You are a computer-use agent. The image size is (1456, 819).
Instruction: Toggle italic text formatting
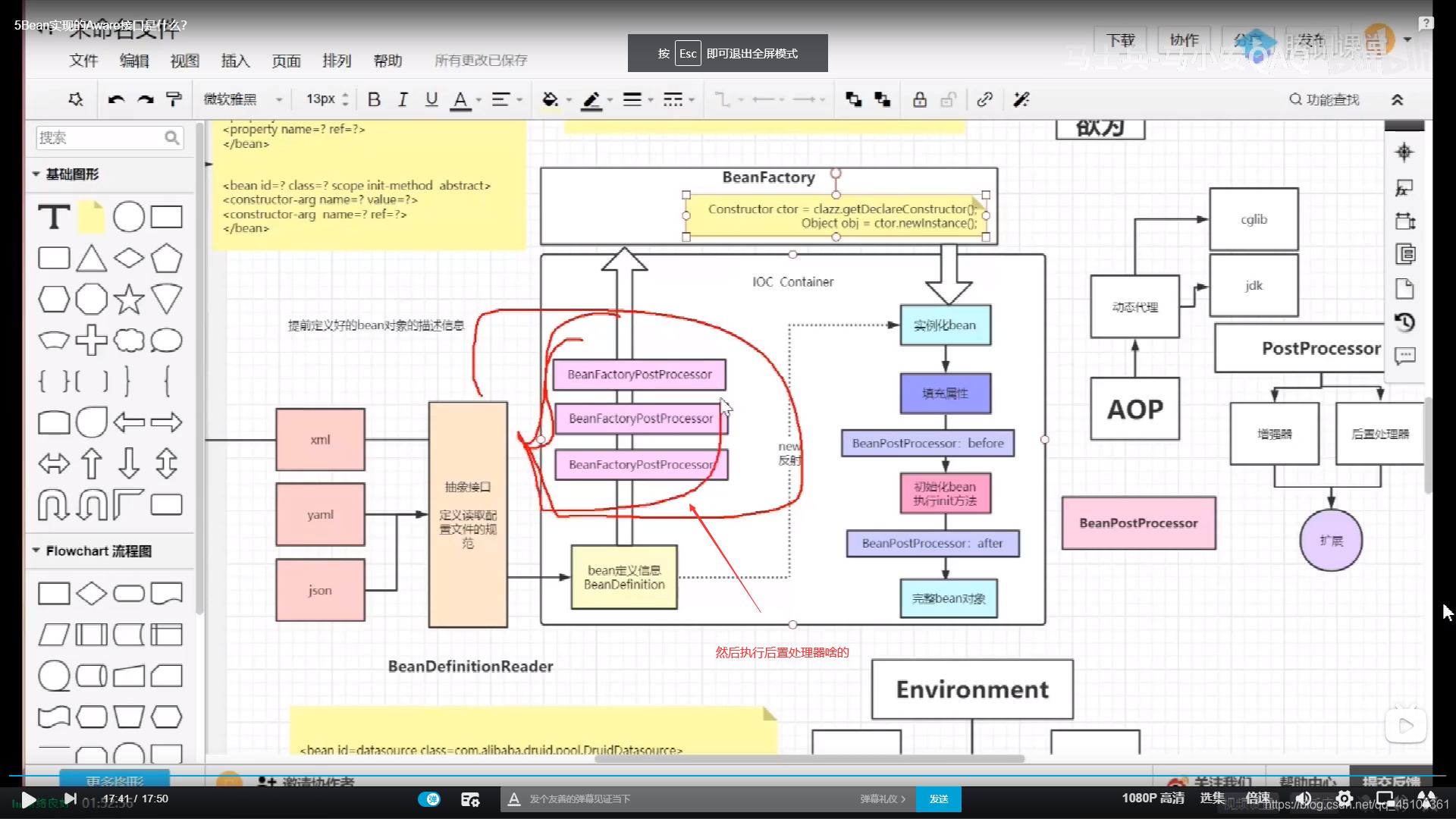(403, 99)
